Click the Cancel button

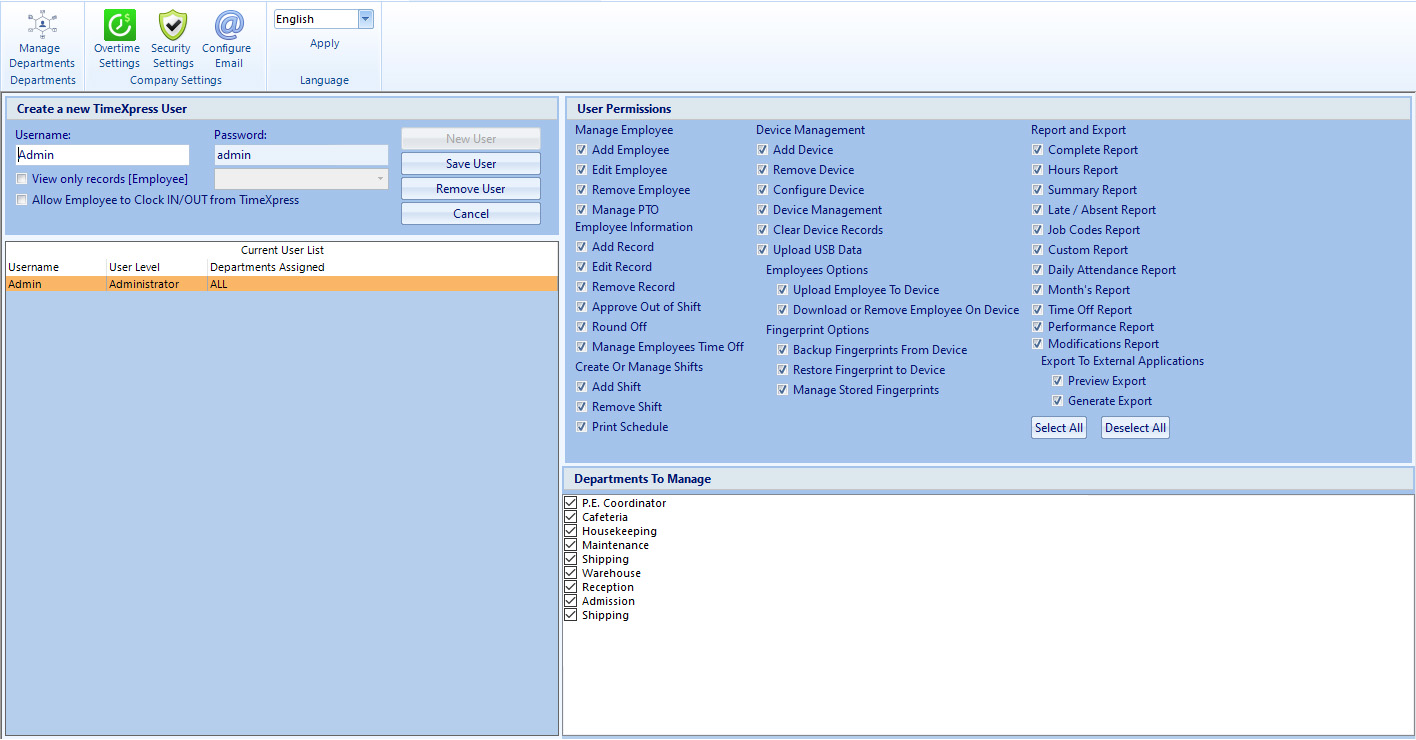470,214
